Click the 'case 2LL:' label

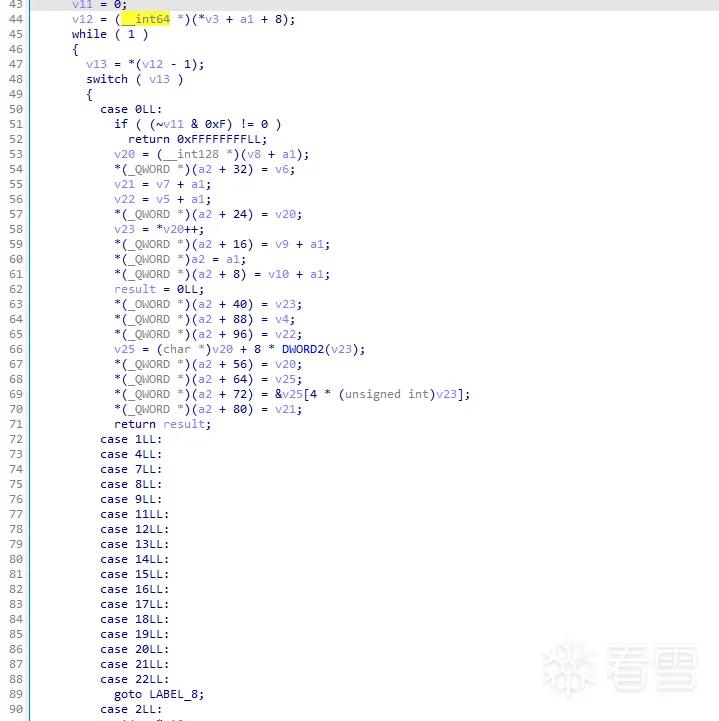(131, 709)
